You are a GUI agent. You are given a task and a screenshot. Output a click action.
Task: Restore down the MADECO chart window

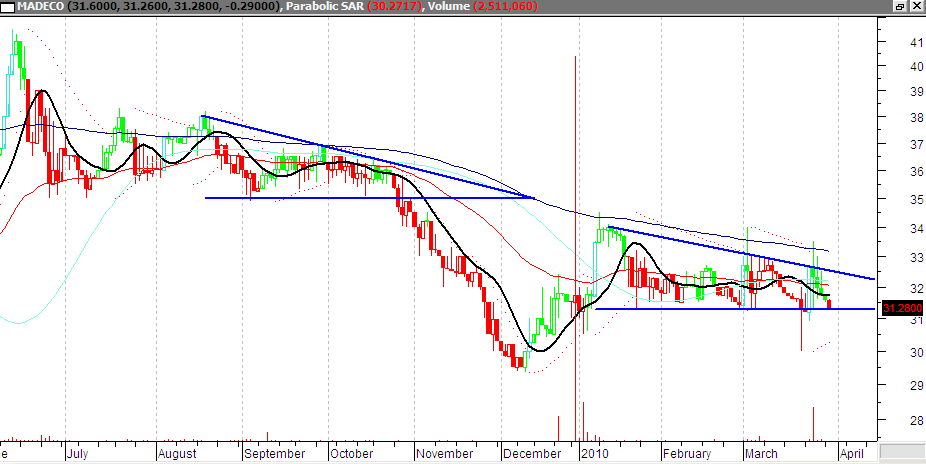point(901,6)
